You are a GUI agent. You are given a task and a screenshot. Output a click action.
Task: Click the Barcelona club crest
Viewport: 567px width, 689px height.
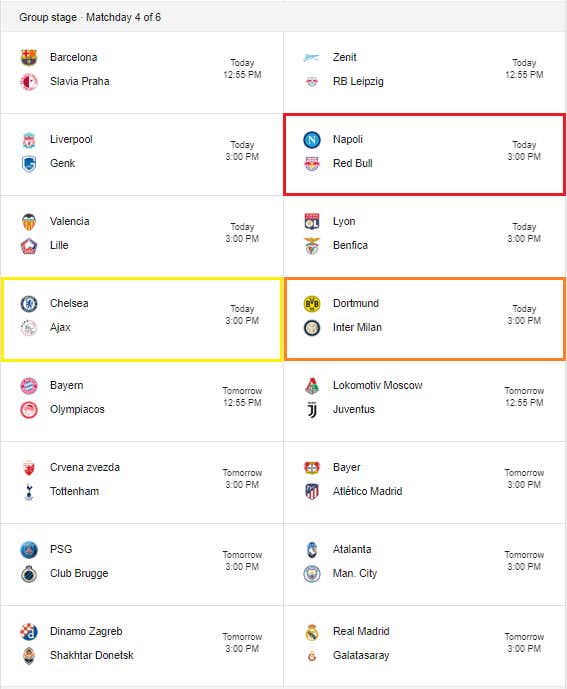pyautogui.click(x=29, y=58)
